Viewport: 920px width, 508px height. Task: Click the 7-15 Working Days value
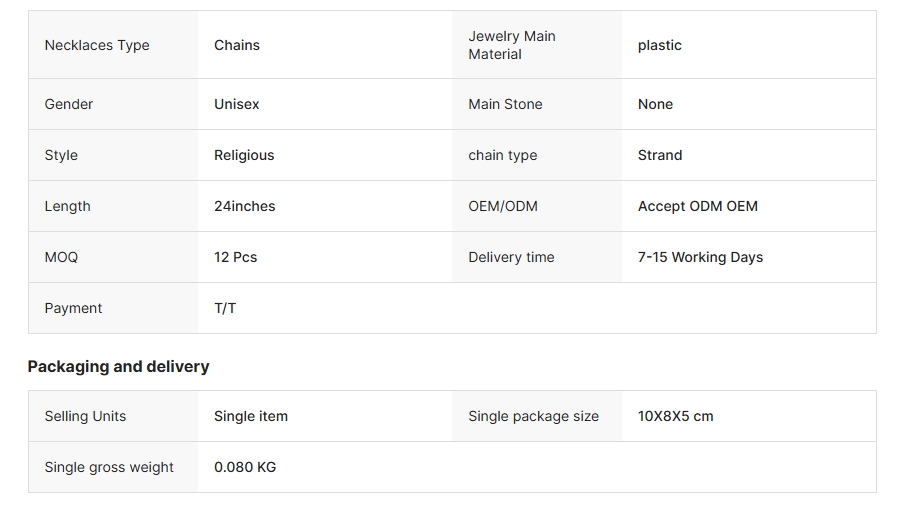701,257
